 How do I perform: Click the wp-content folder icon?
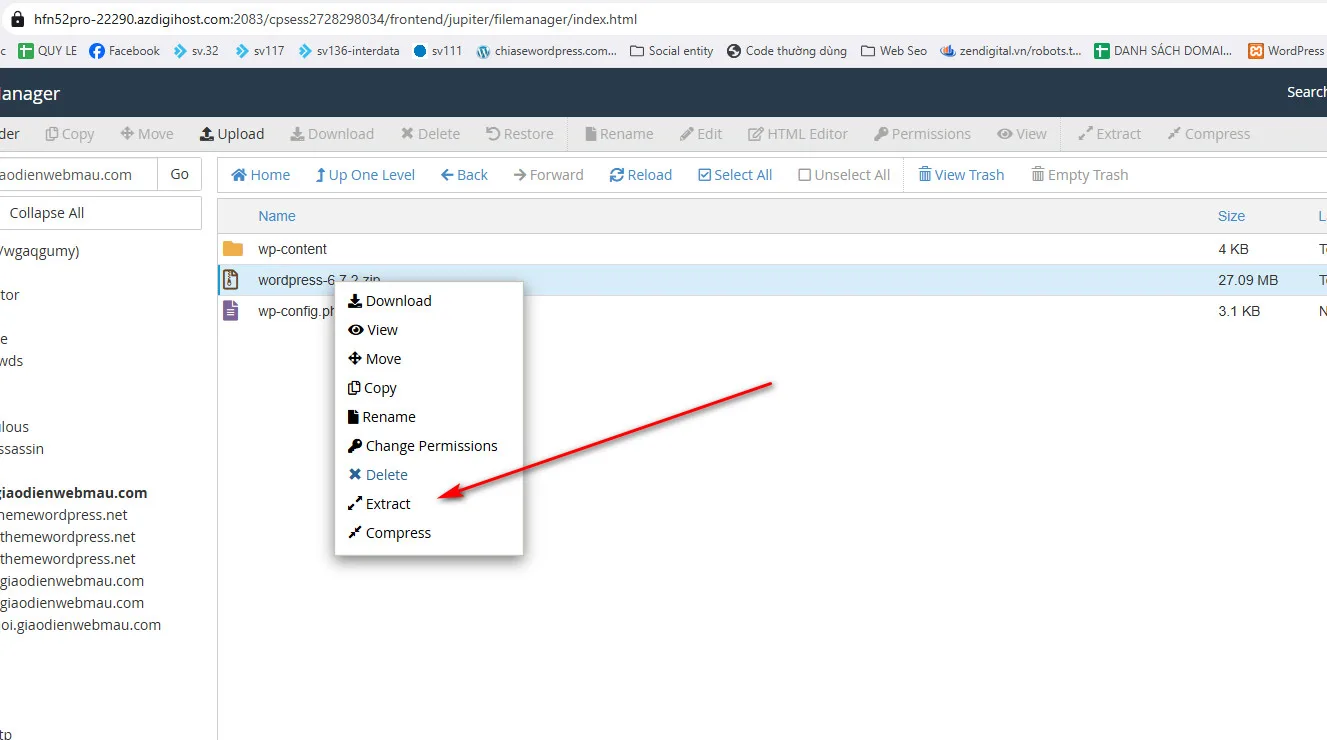point(232,249)
